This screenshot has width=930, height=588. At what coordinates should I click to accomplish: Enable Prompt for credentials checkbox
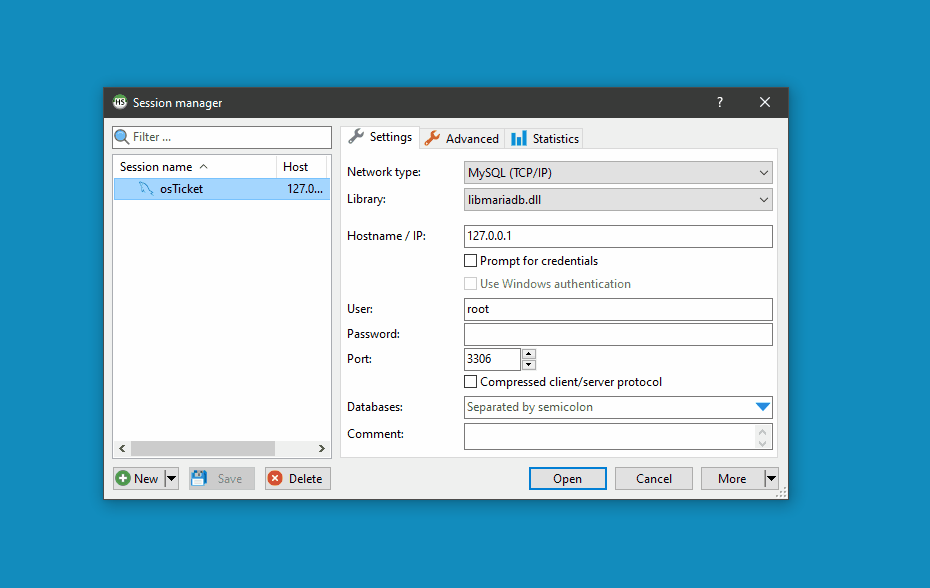point(470,260)
